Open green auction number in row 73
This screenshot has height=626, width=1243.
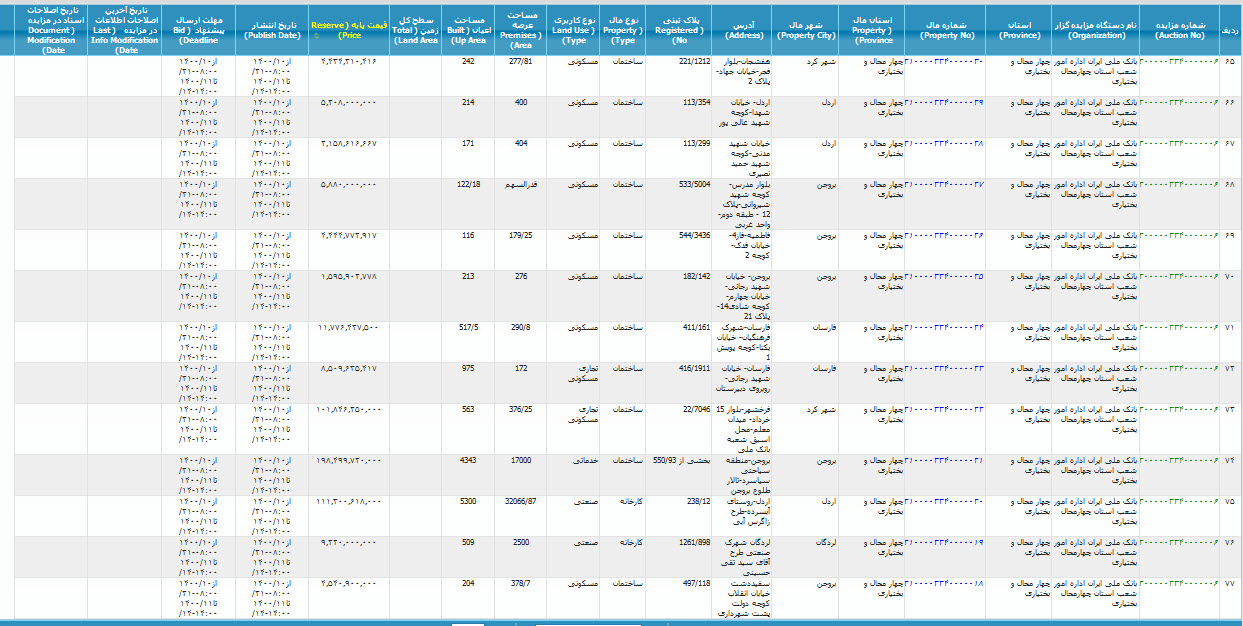pyautogui.click(x=1178, y=410)
